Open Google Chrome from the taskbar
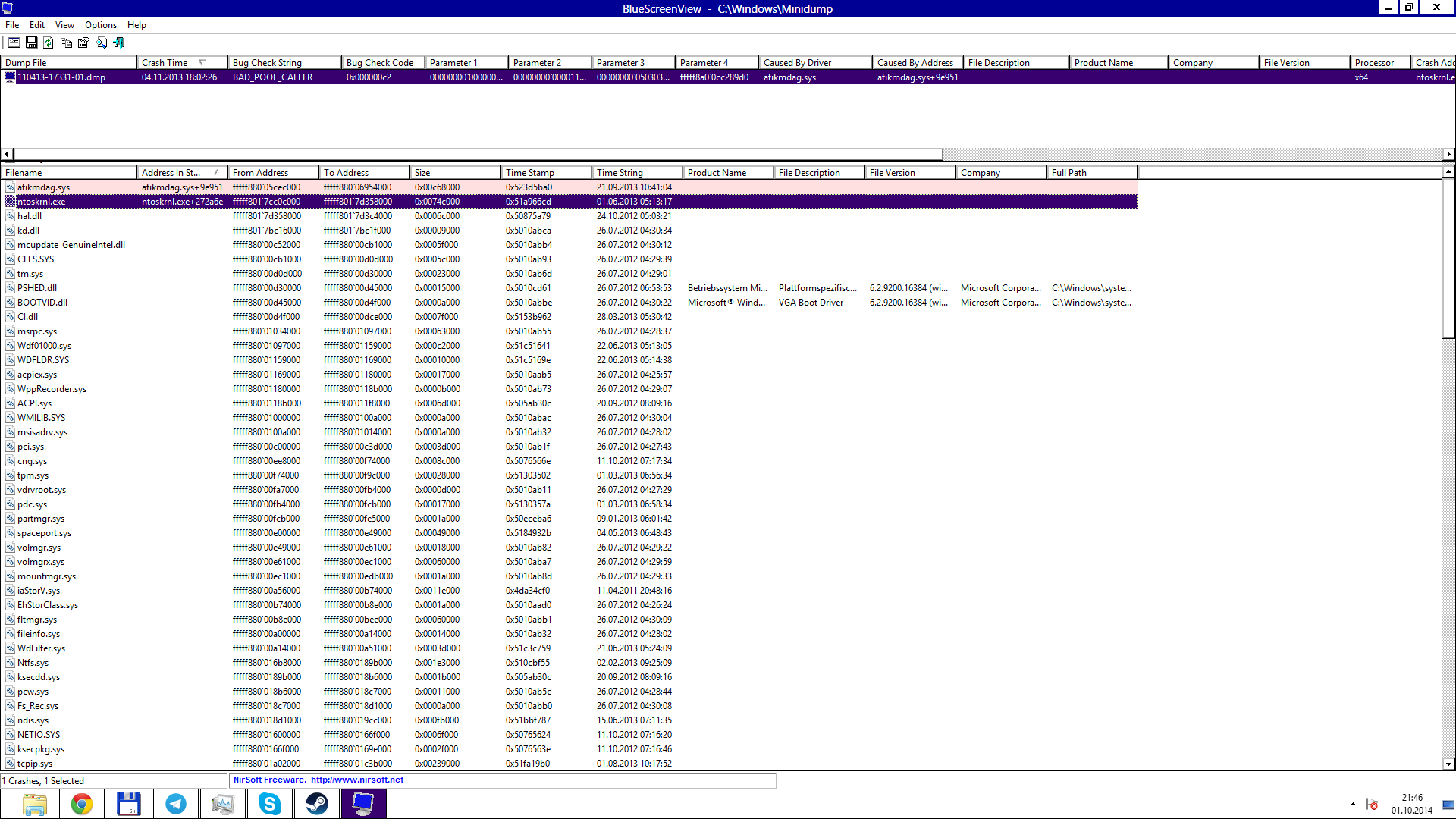This screenshot has height=819, width=1456. (x=81, y=804)
